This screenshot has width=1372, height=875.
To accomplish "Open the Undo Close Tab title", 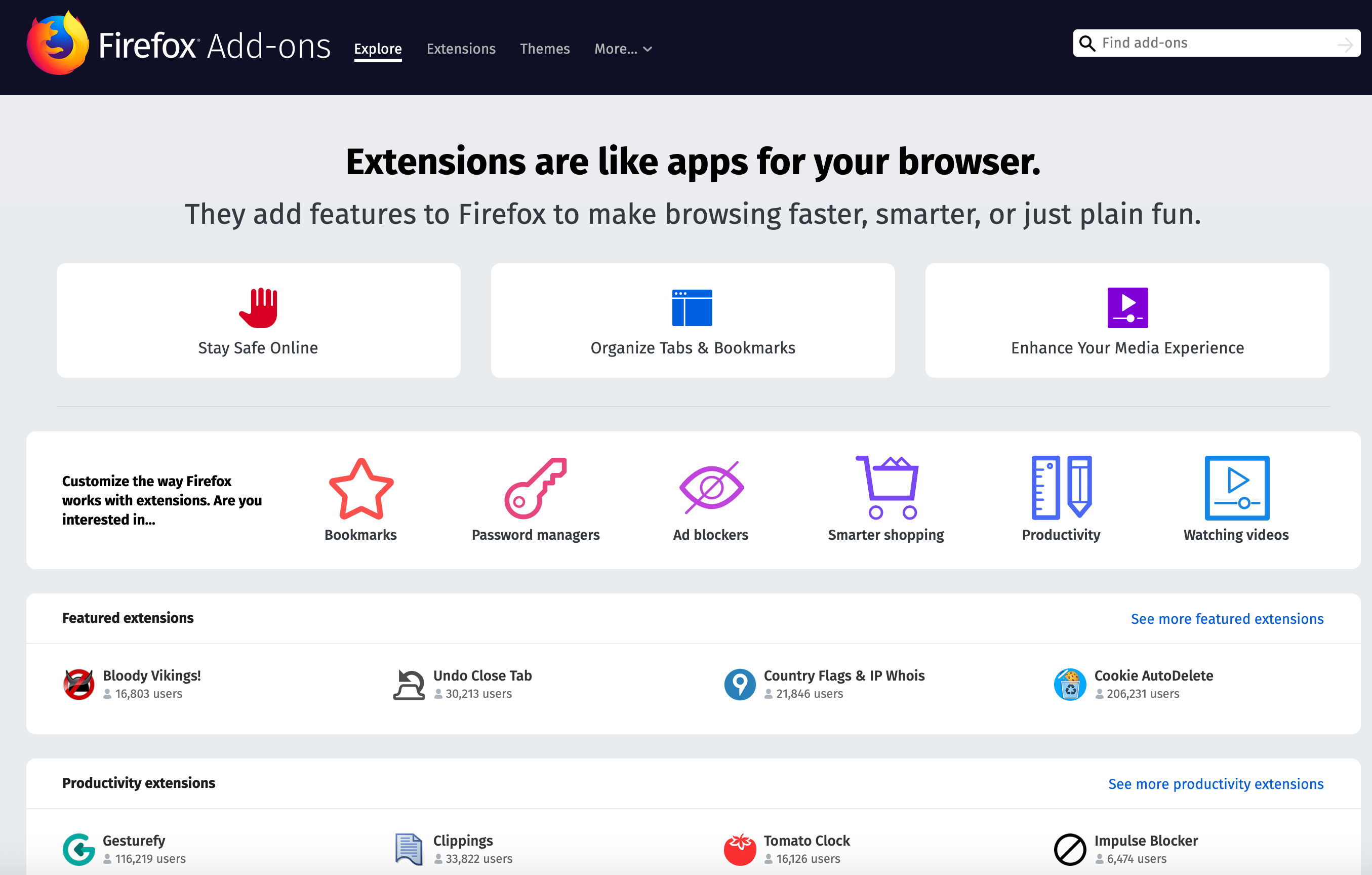I will 482,675.
